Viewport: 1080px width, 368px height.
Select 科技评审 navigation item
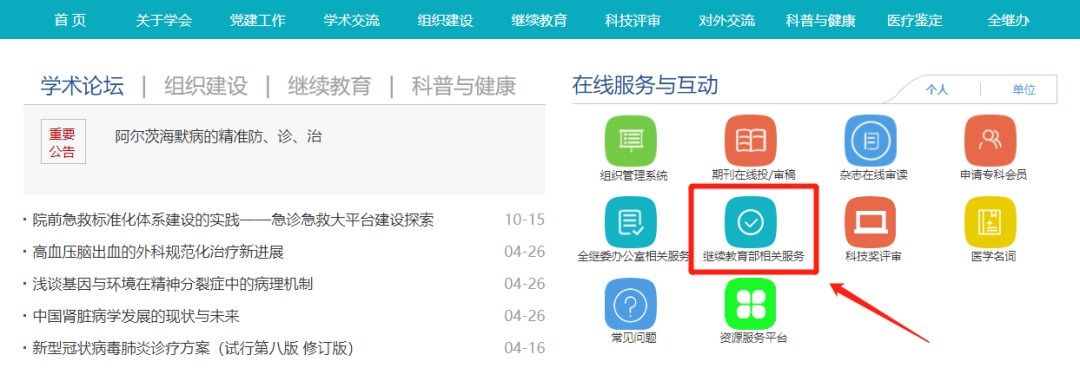coord(632,20)
